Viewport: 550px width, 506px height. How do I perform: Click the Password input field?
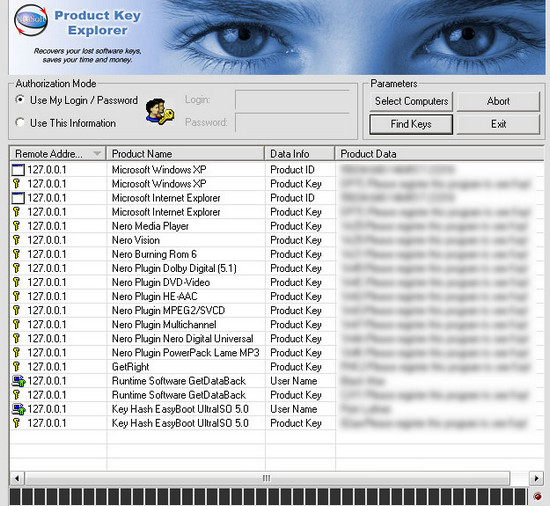pyautogui.click(x=292, y=123)
